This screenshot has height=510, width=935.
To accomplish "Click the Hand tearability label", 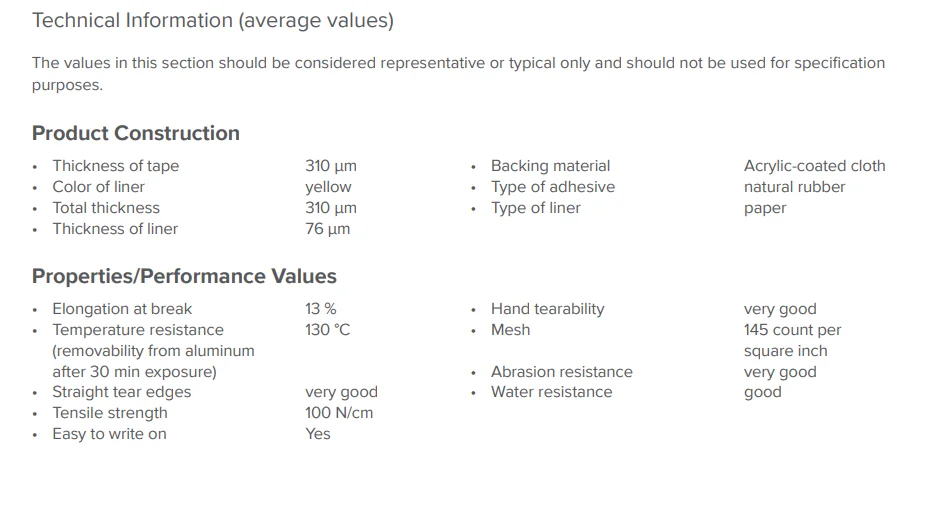I will pos(547,309).
